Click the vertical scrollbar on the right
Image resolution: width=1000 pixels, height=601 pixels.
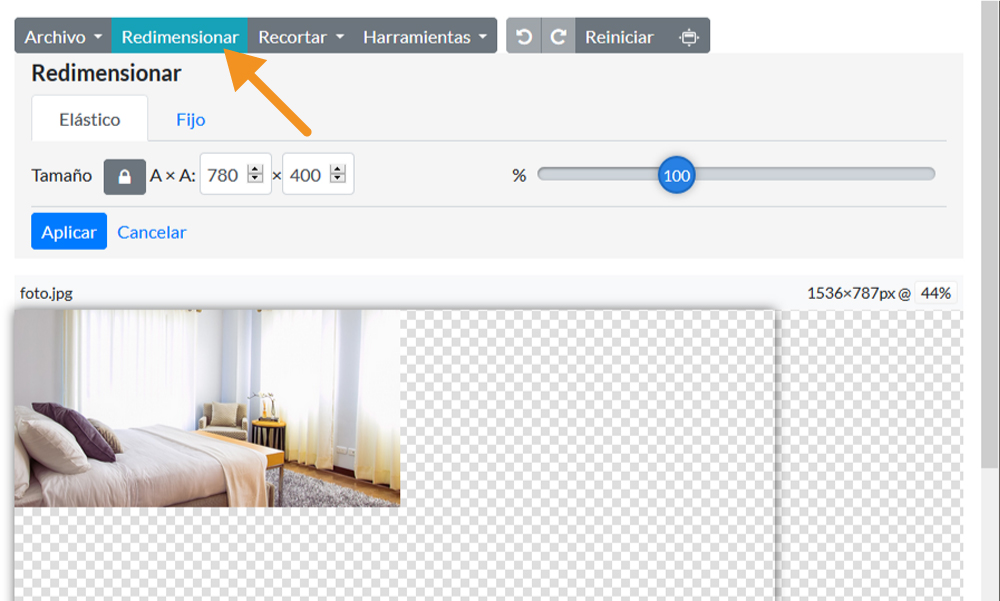coord(990,235)
